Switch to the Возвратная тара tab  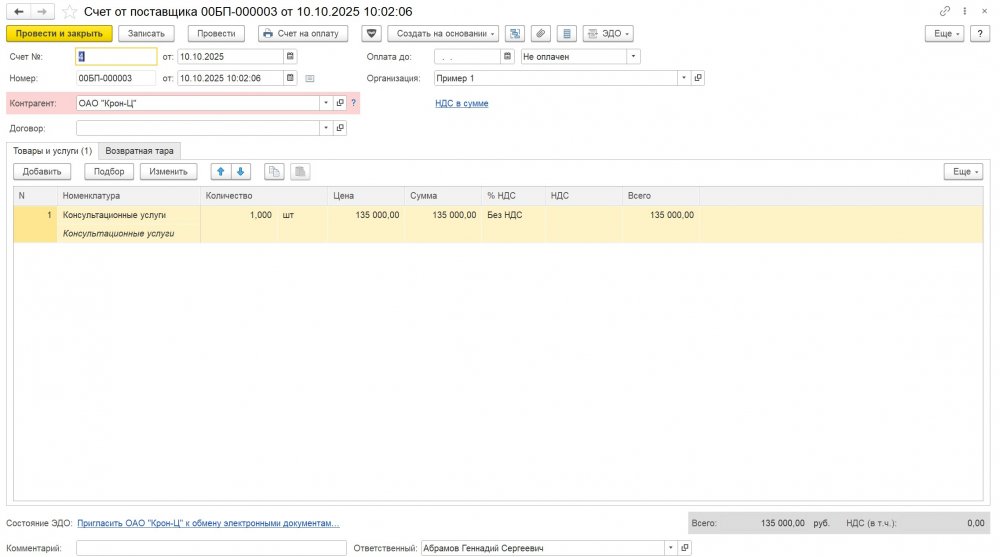click(x=140, y=151)
